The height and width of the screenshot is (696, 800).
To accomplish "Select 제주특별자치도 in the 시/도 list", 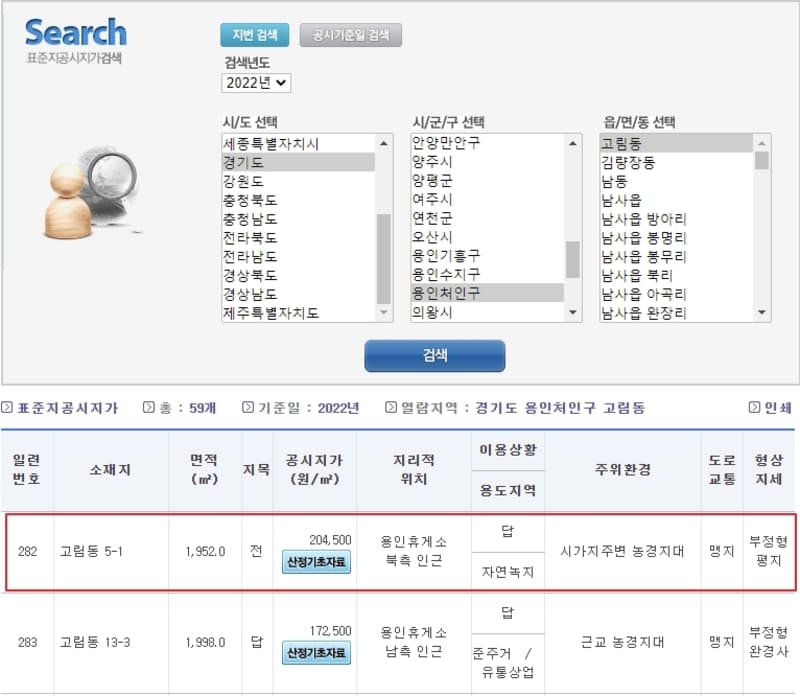I will (298, 312).
